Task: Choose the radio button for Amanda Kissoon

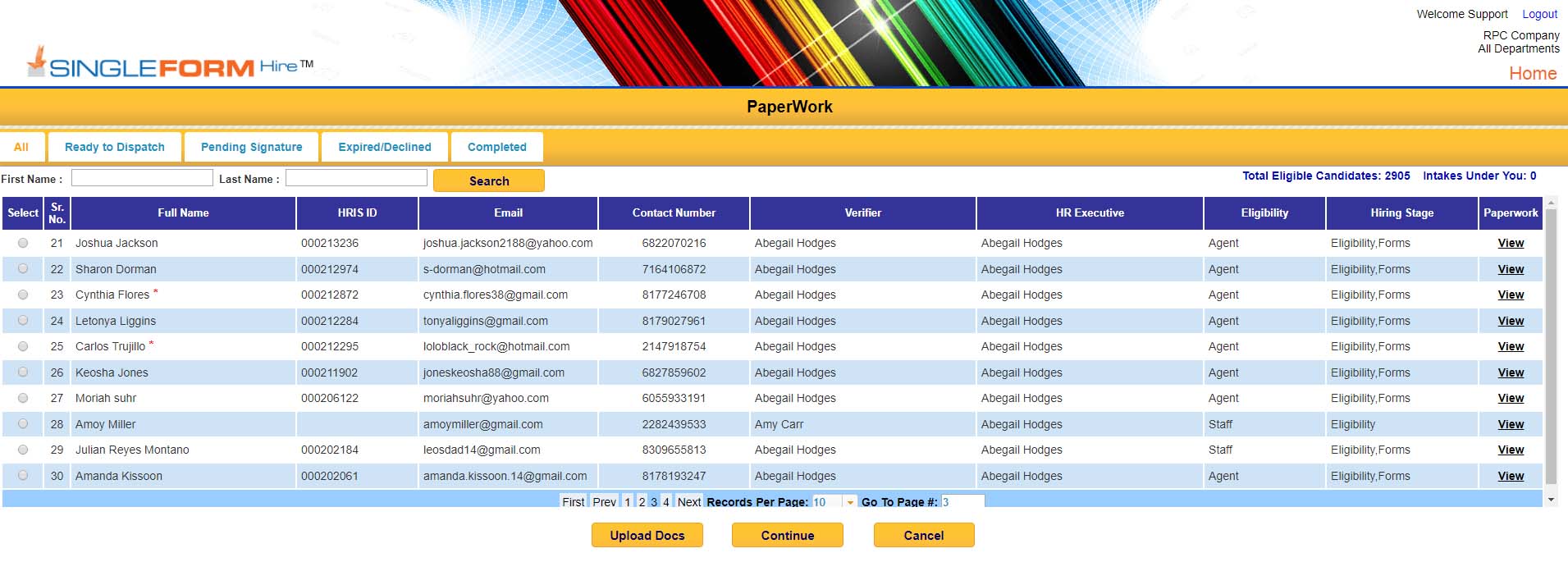Action: coord(23,475)
